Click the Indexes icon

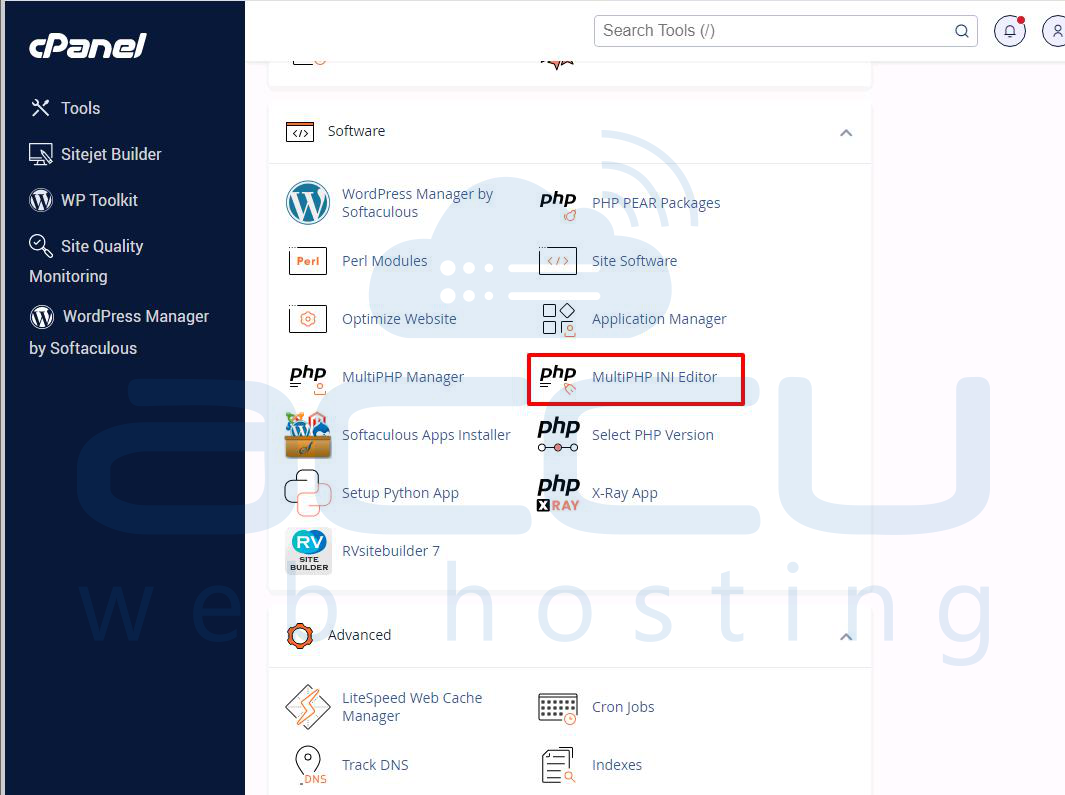[558, 765]
